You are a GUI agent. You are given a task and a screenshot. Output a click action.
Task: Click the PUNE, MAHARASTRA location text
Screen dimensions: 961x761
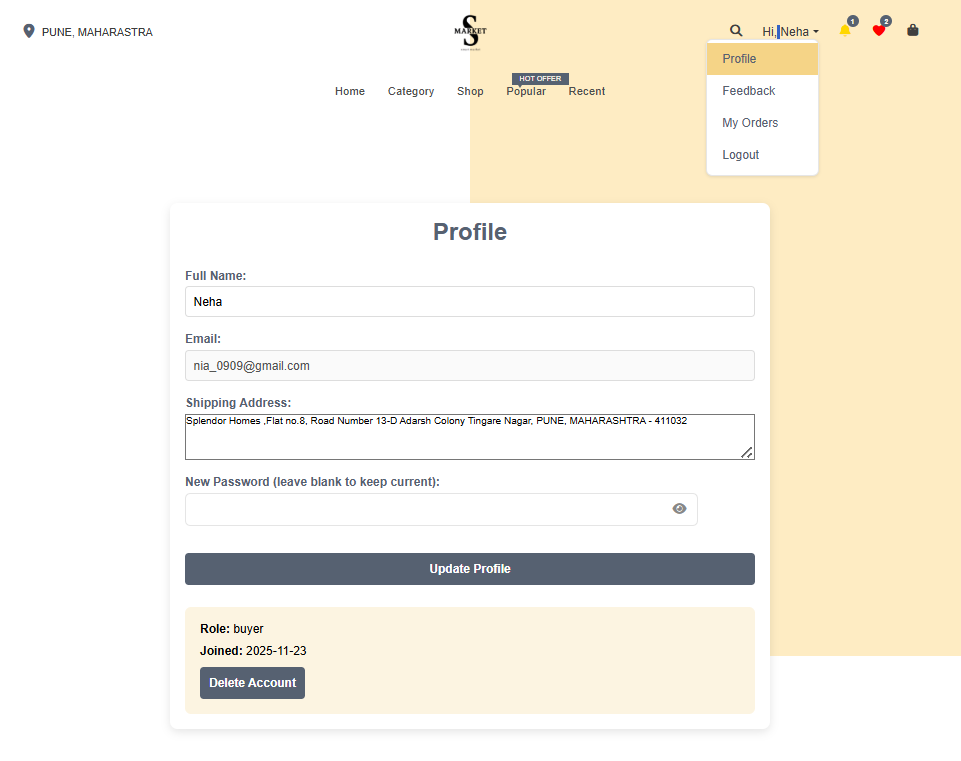[x=97, y=32]
